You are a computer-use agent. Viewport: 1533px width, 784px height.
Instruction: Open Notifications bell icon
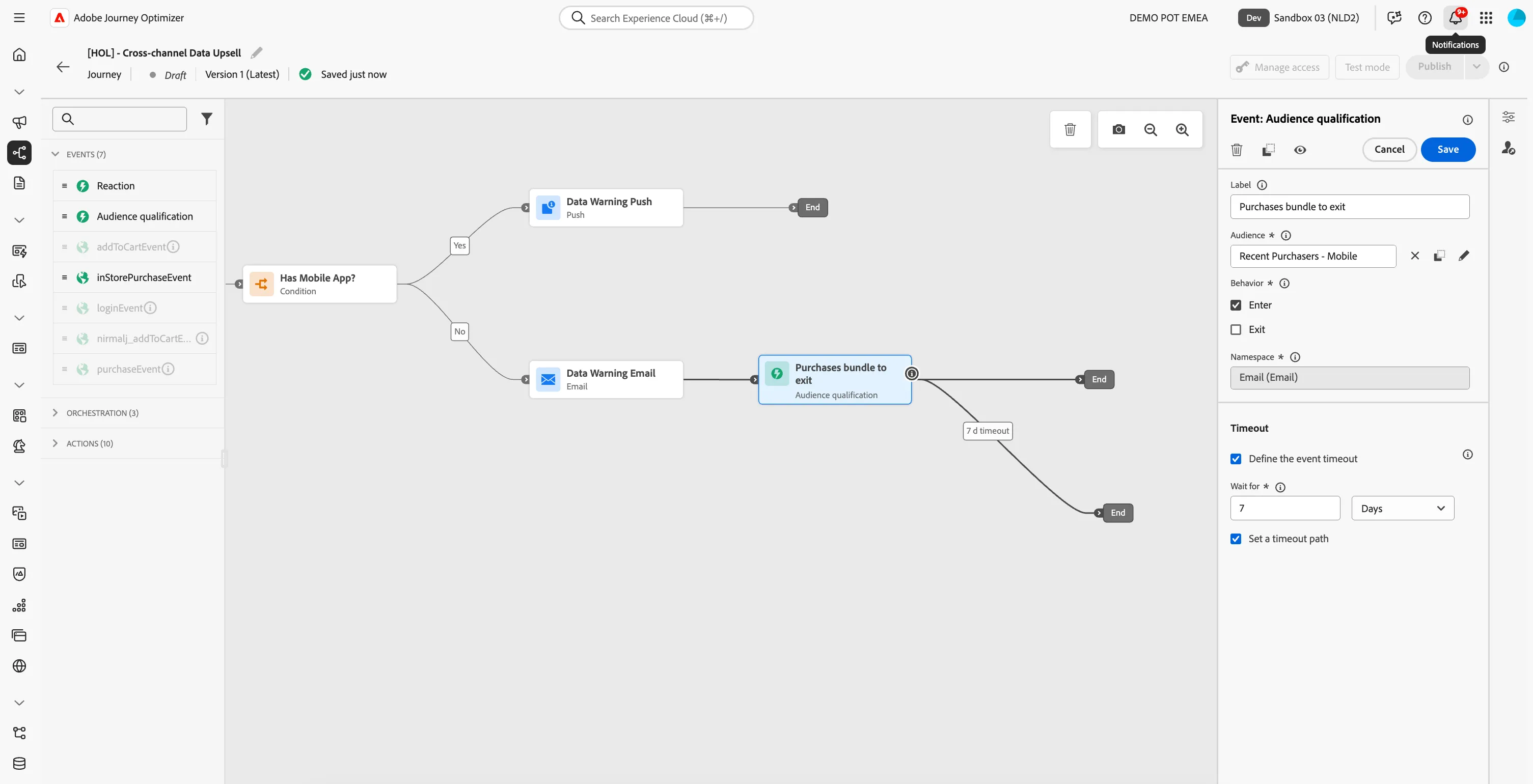coord(1456,18)
